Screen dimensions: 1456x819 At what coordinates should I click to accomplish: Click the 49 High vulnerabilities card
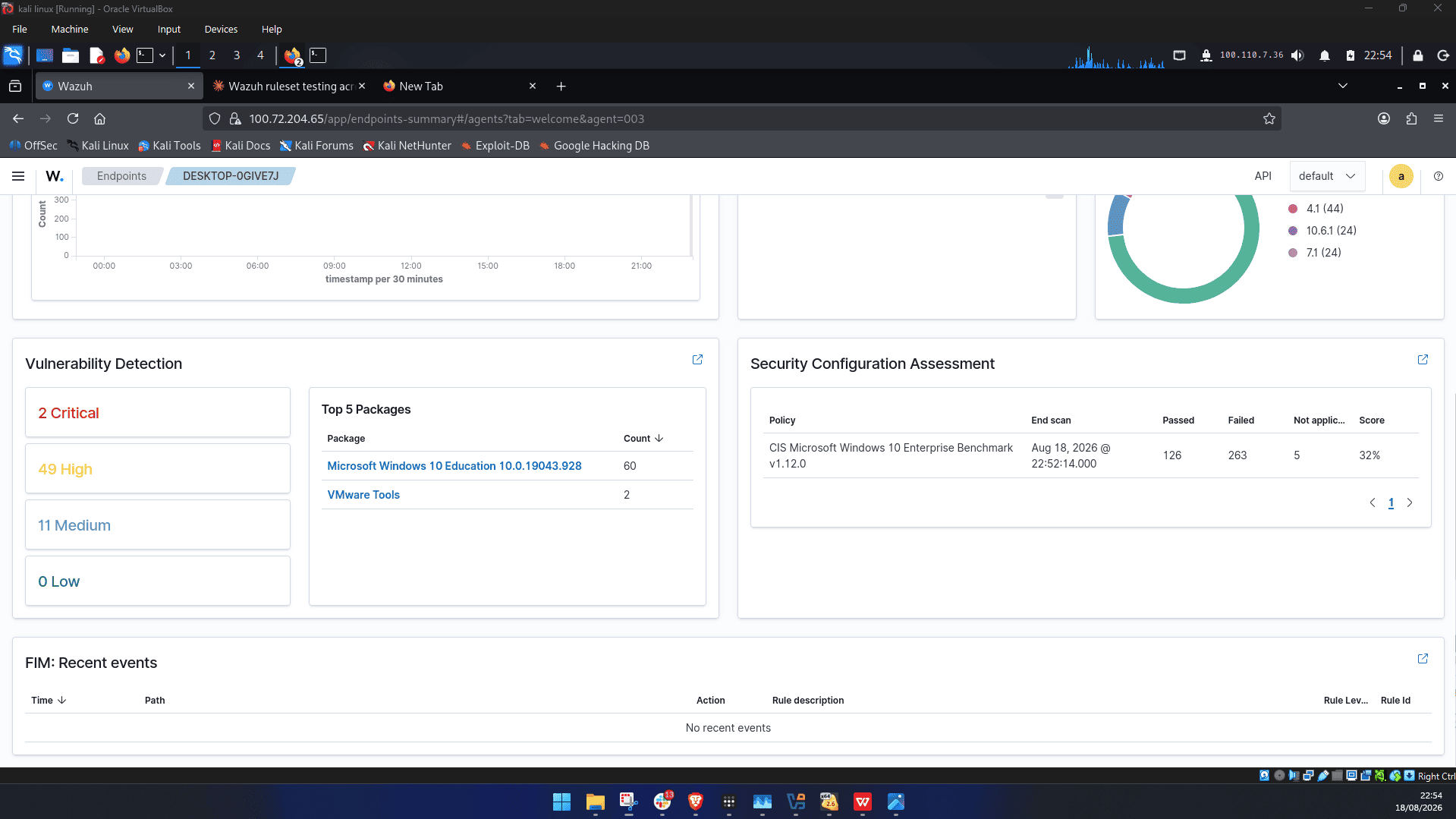(x=158, y=469)
